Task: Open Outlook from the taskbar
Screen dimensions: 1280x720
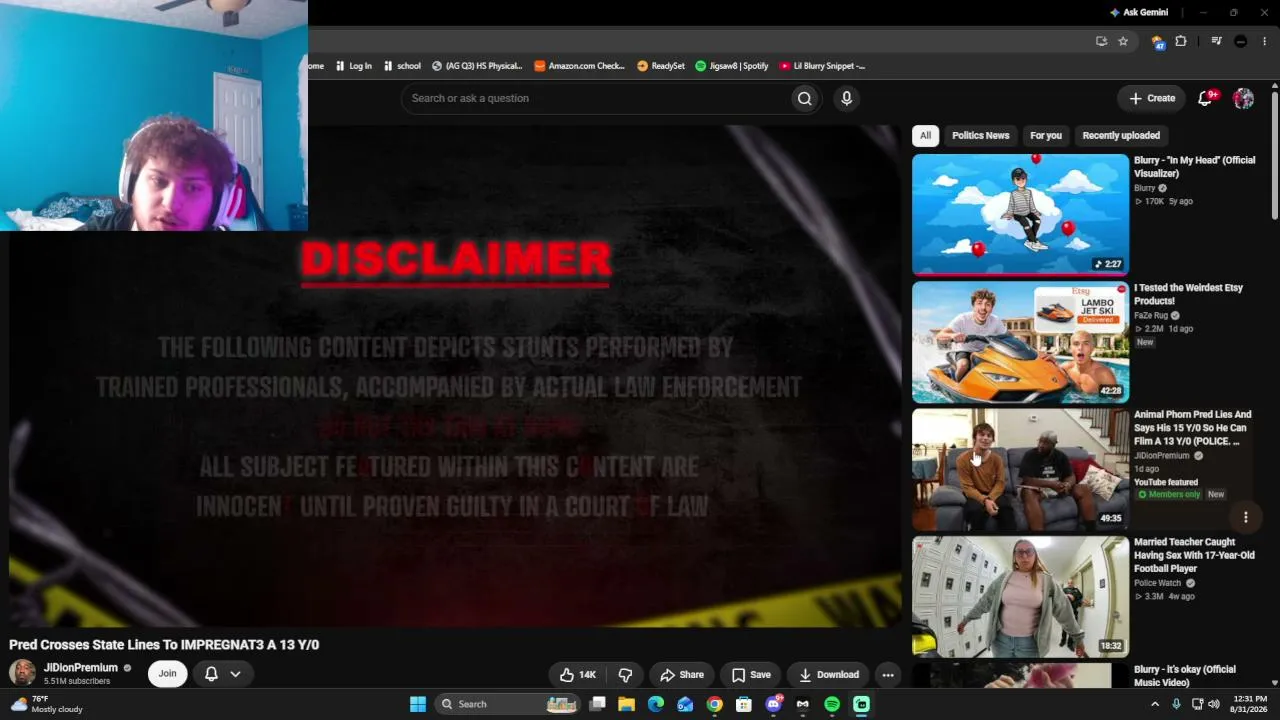Action: coord(685,704)
